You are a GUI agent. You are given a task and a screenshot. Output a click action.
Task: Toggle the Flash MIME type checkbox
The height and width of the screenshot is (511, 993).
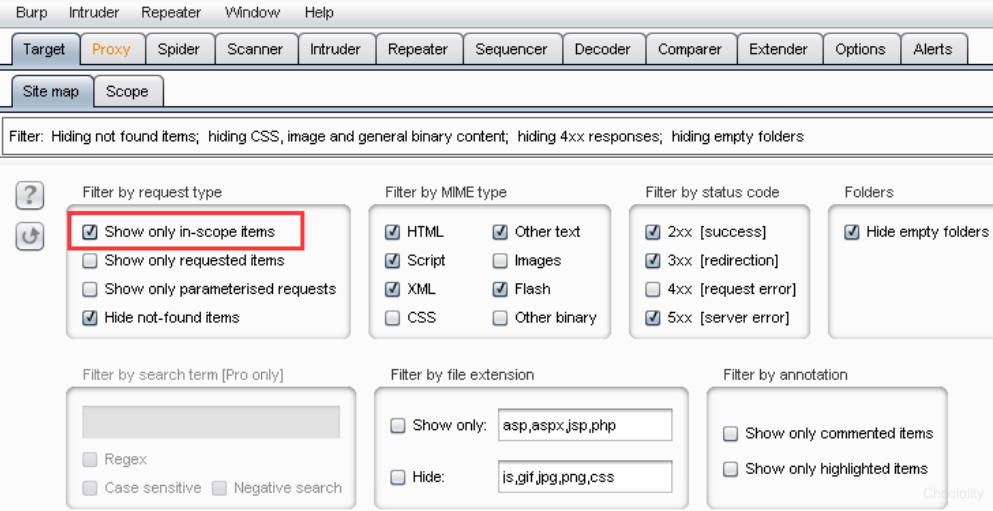click(500, 289)
